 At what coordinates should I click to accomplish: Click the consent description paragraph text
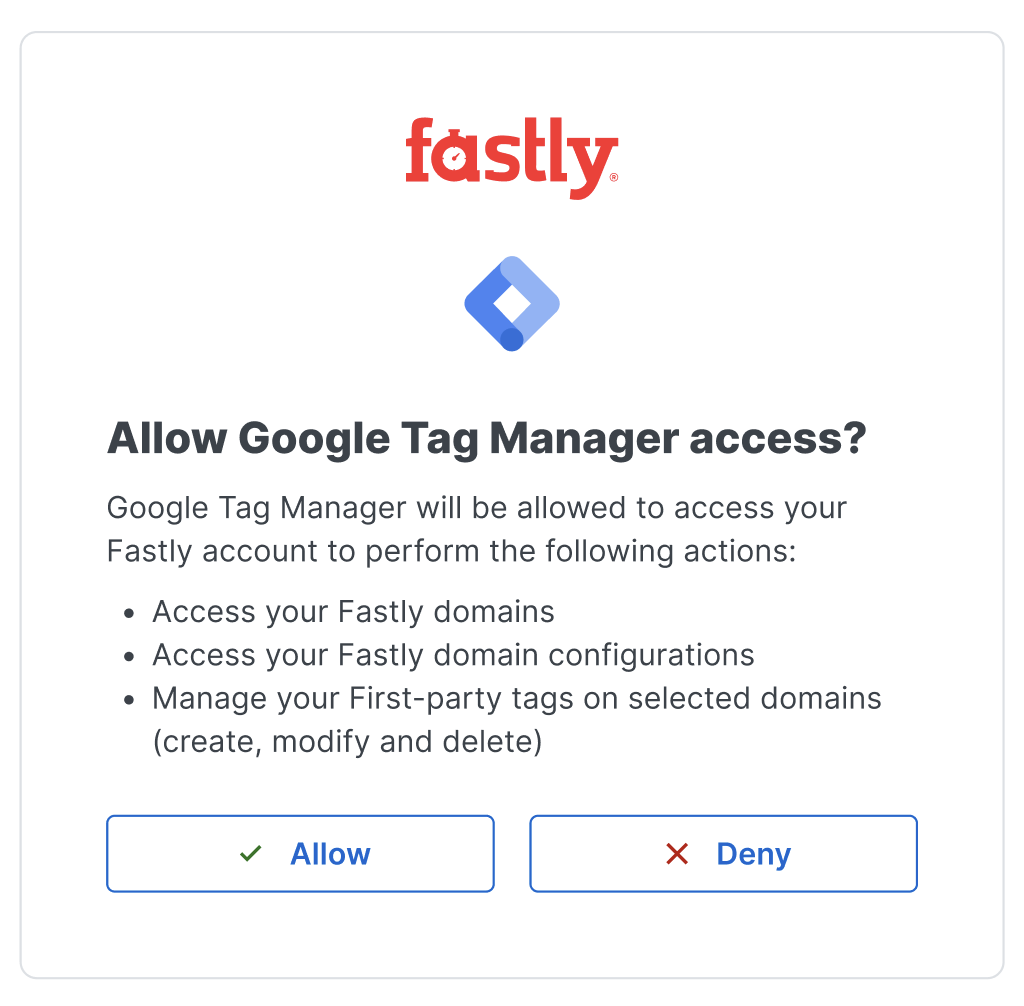coord(476,529)
